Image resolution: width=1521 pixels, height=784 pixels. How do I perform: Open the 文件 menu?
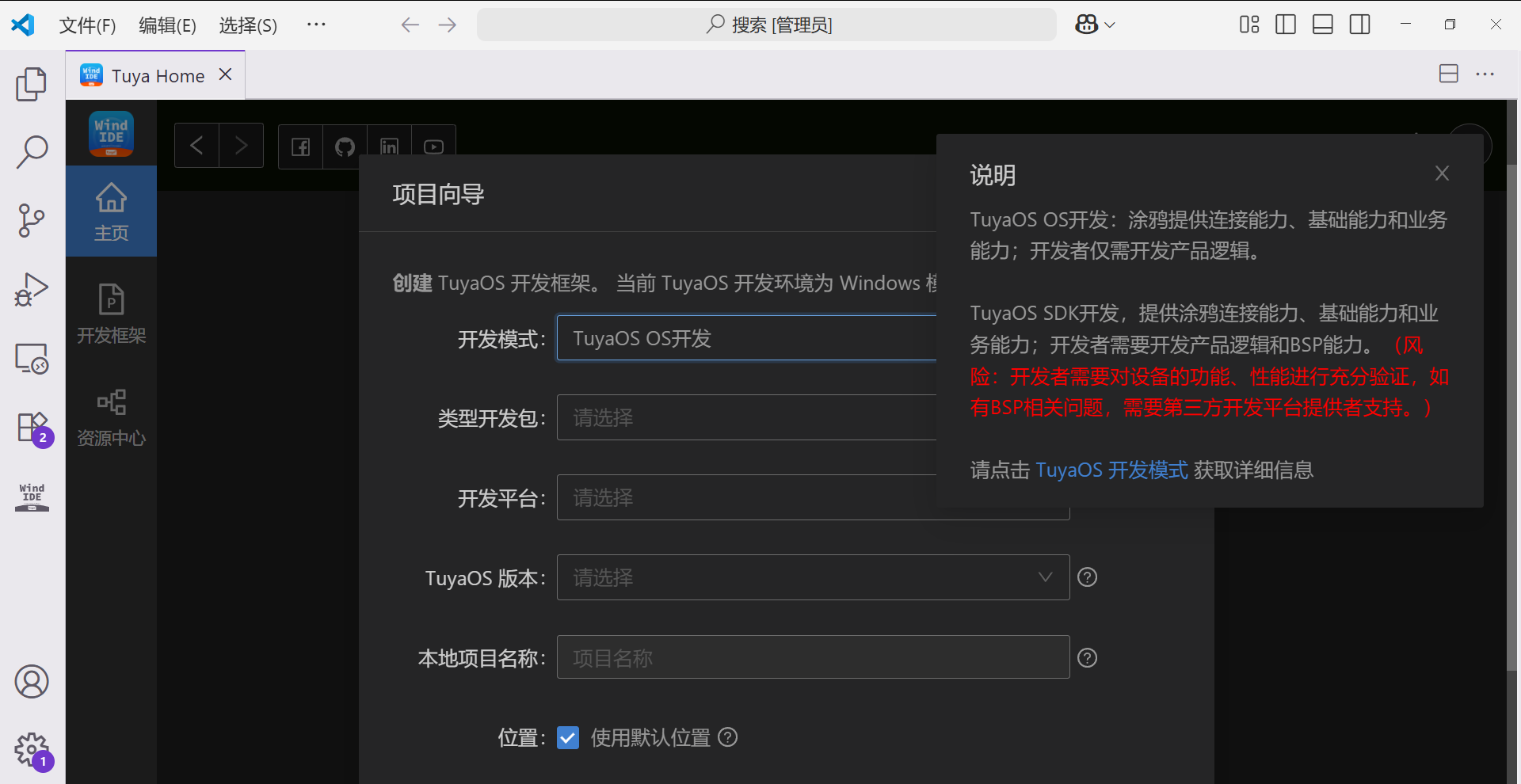[x=86, y=25]
